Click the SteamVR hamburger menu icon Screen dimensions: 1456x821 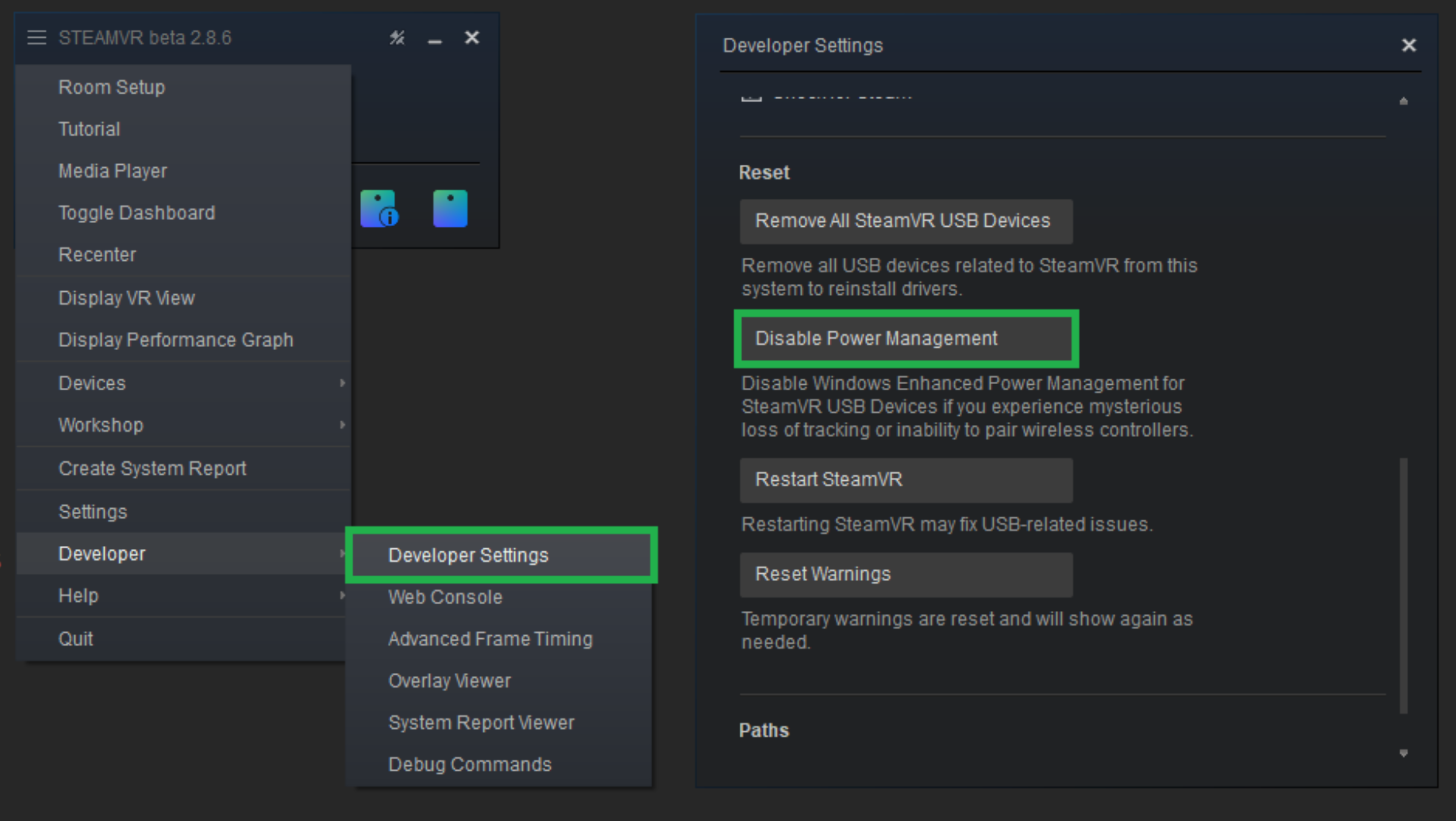[37, 38]
